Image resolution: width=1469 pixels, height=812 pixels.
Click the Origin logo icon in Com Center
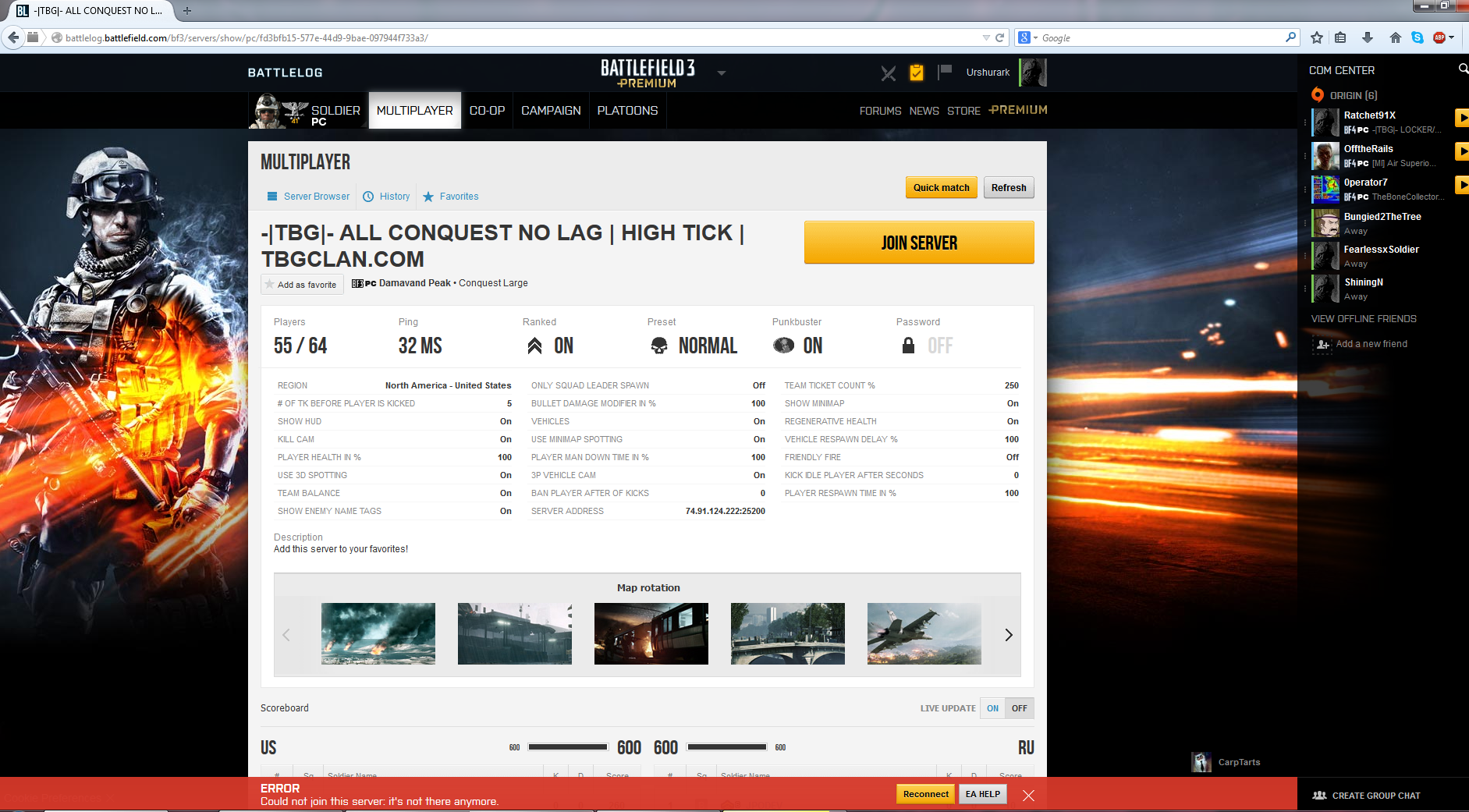coord(1318,95)
